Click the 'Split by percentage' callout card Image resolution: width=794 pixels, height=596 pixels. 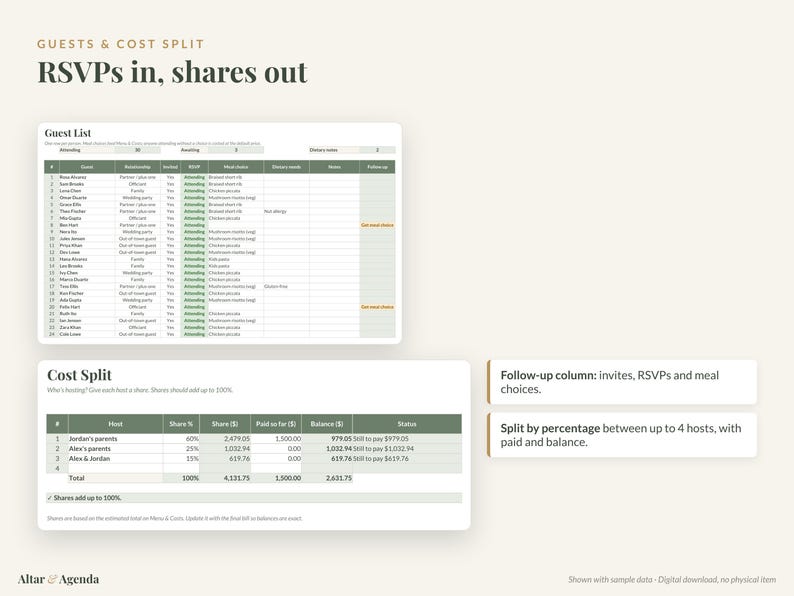pos(622,435)
